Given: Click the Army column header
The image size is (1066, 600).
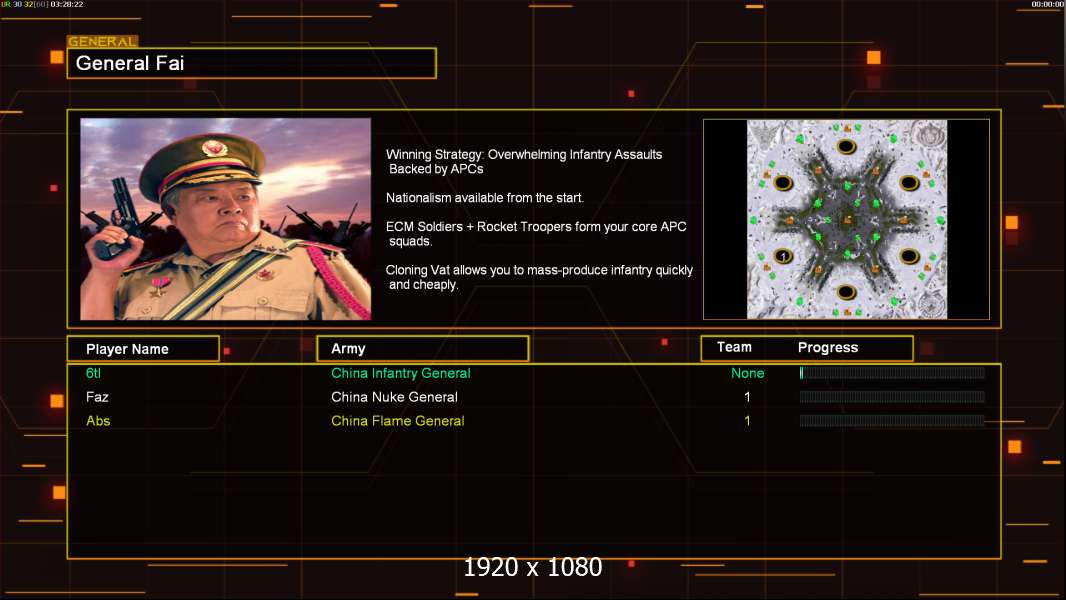Looking at the screenshot, I should pyautogui.click(x=423, y=349).
